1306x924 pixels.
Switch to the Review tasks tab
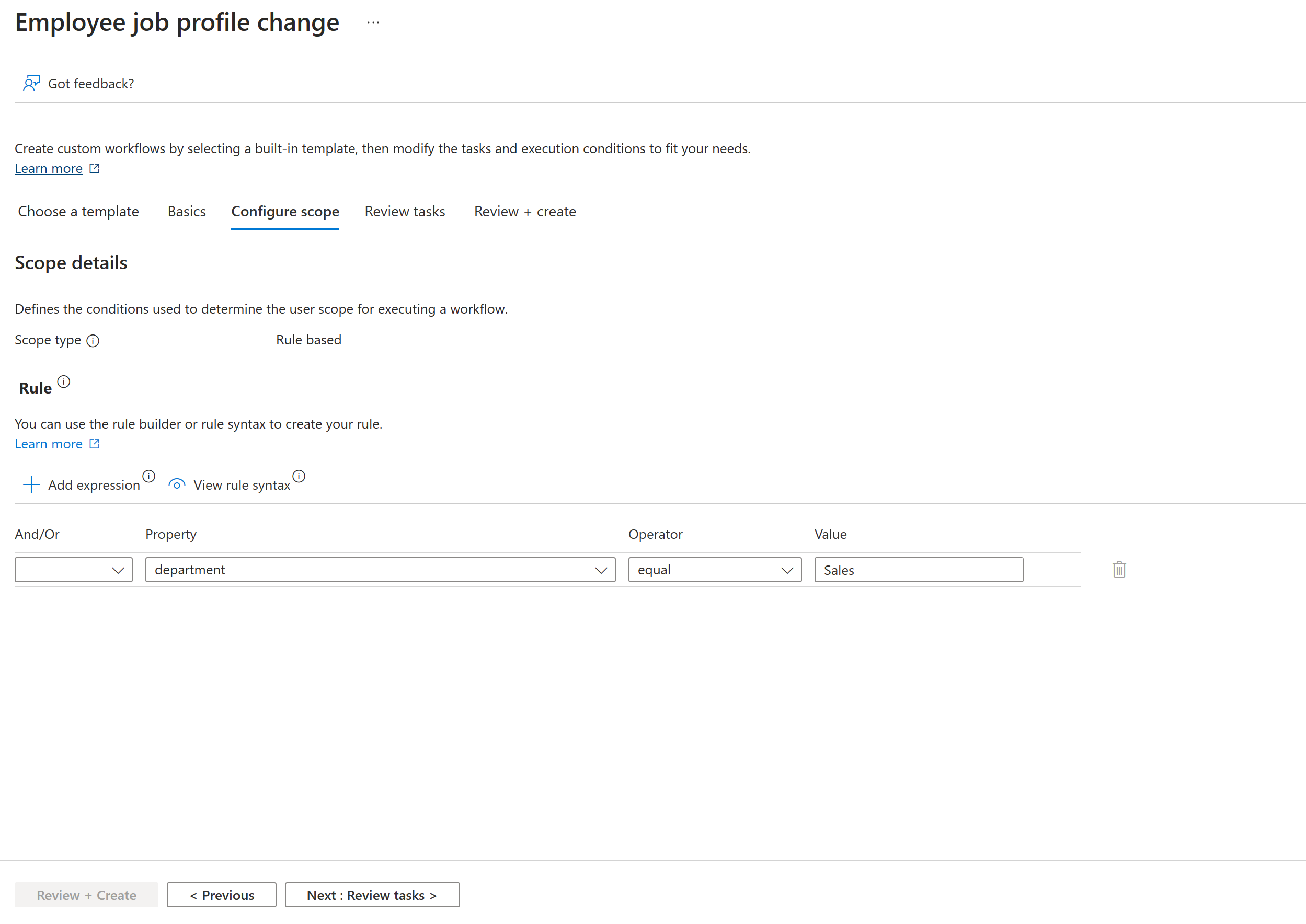pyautogui.click(x=403, y=211)
